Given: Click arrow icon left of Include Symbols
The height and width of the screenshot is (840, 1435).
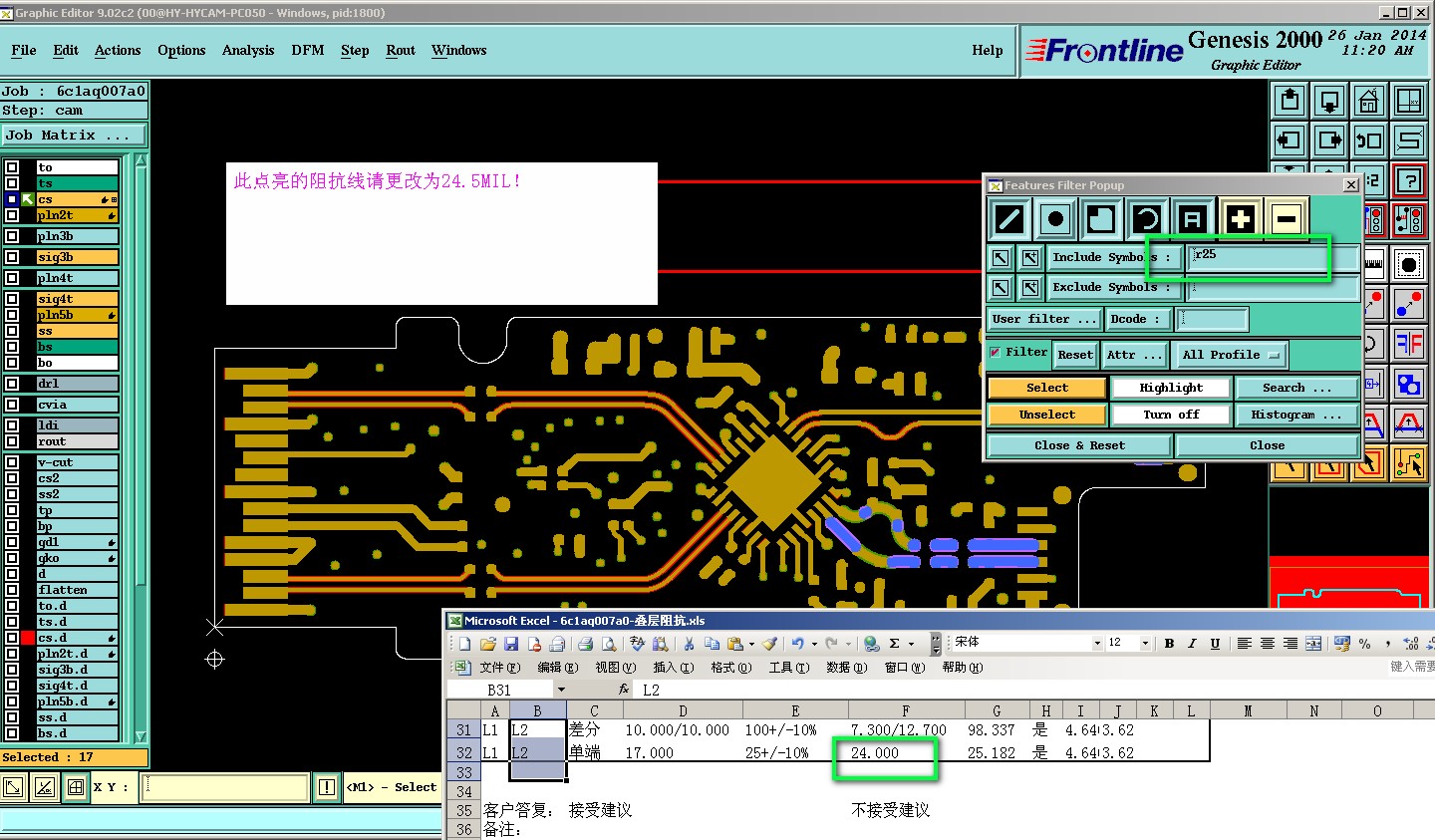Looking at the screenshot, I should 1001,258.
